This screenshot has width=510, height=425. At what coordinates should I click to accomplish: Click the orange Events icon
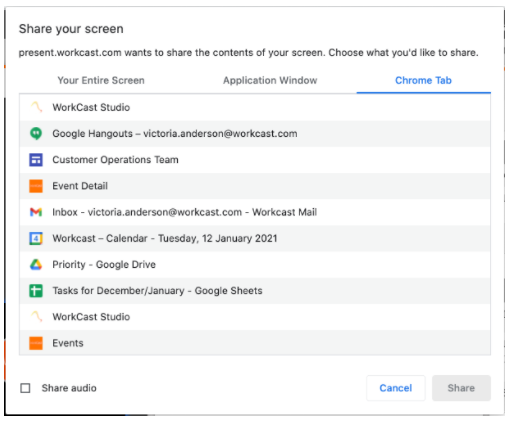tap(36, 343)
